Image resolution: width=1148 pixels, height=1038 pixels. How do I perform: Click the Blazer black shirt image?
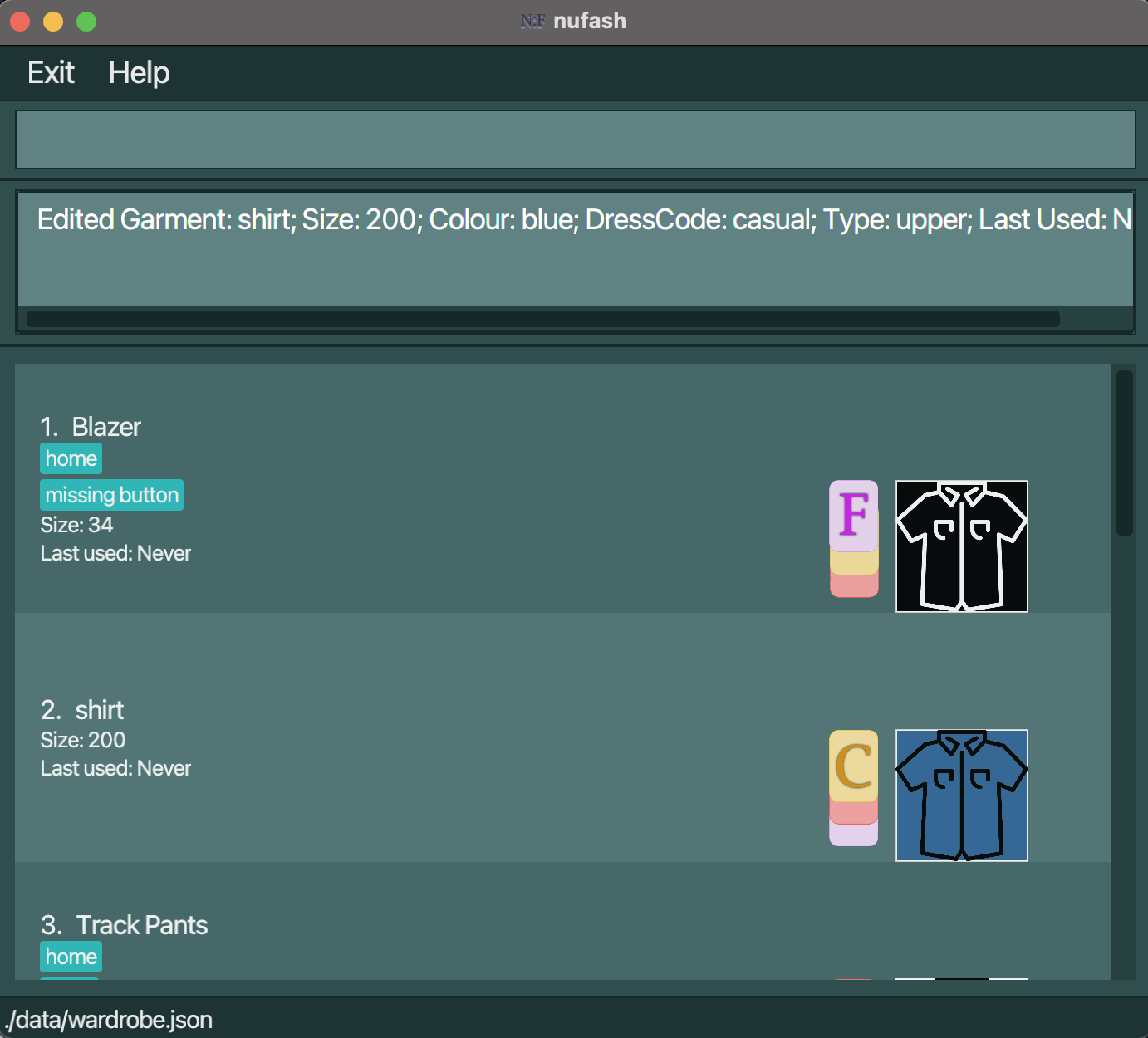961,546
